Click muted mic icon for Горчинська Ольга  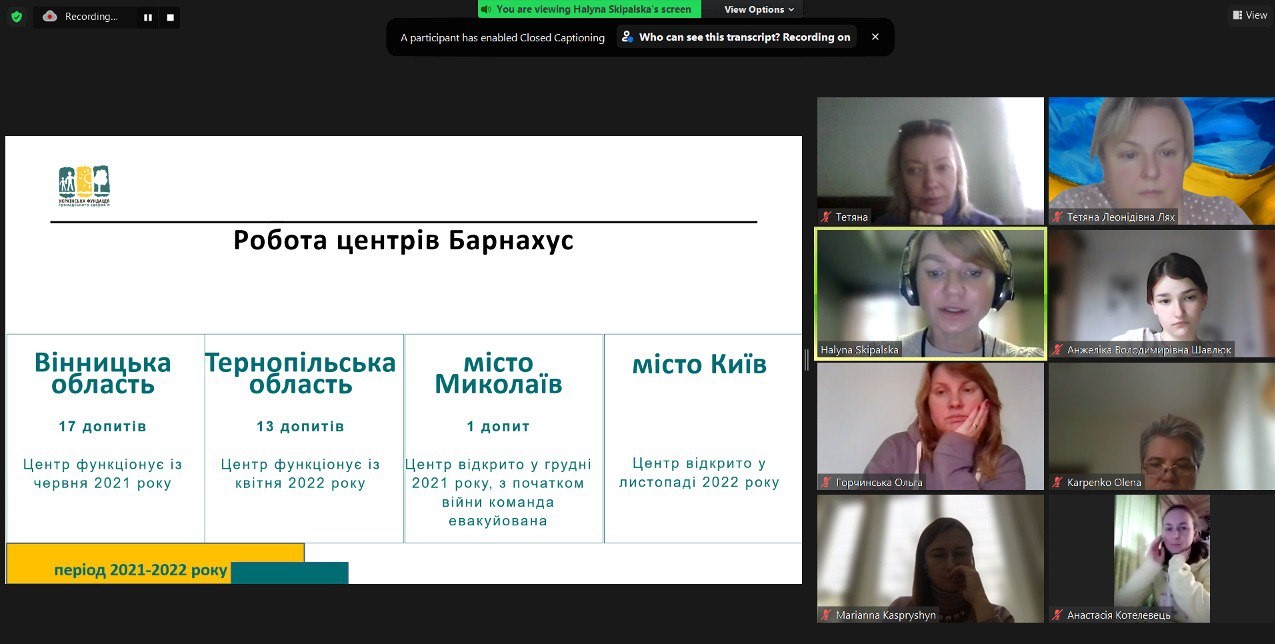[826, 483]
